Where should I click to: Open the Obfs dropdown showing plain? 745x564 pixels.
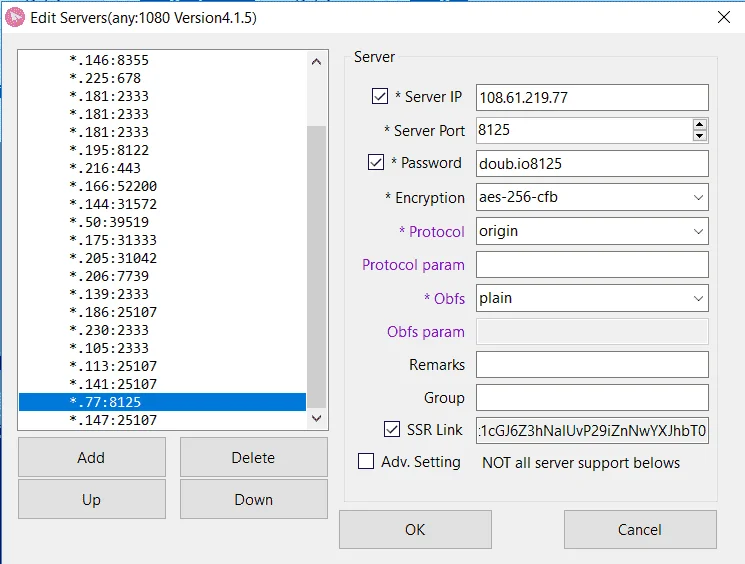[x=592, y=298]
